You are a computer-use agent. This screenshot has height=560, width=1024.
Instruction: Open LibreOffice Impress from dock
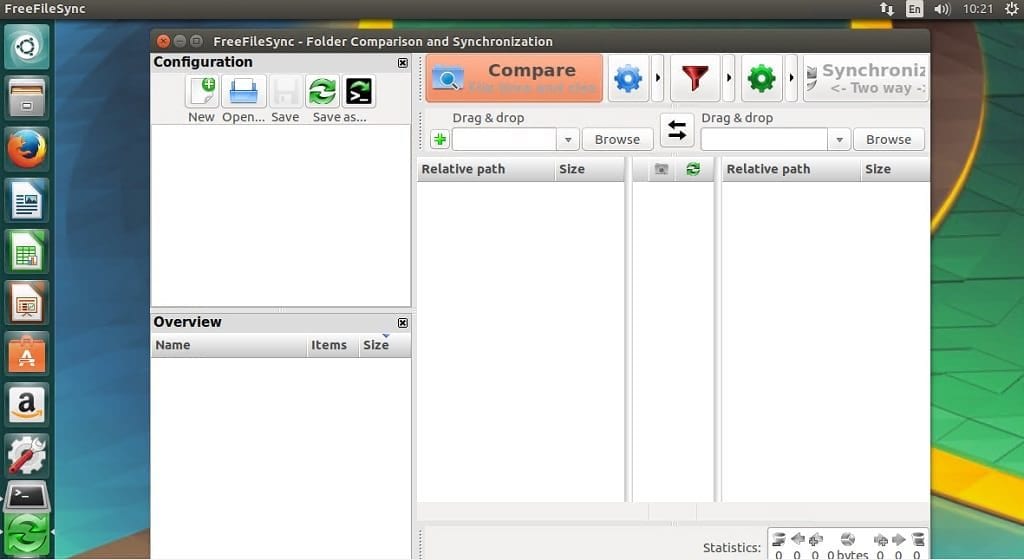(x=27, y=303)
